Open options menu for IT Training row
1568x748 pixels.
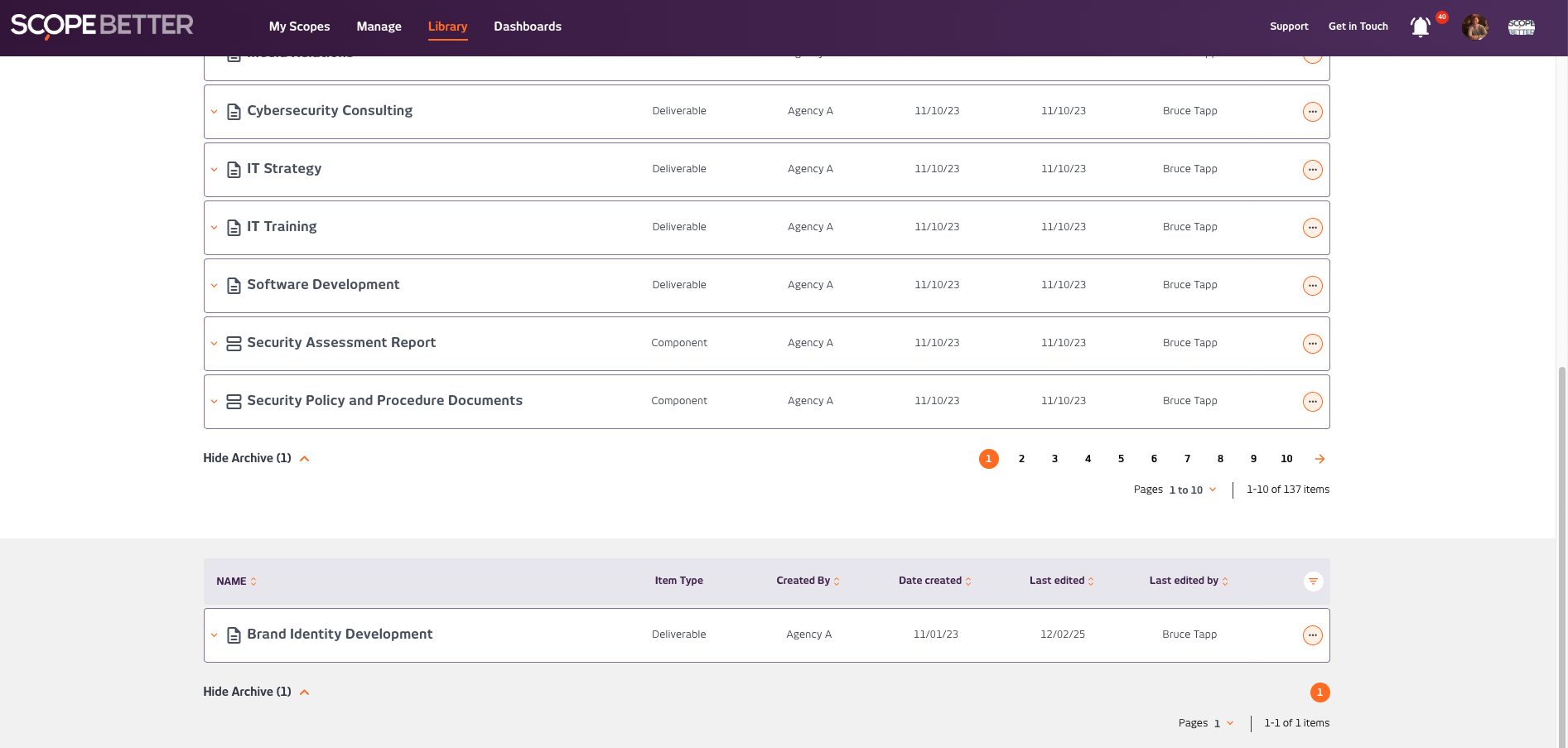coord(1312,228)
